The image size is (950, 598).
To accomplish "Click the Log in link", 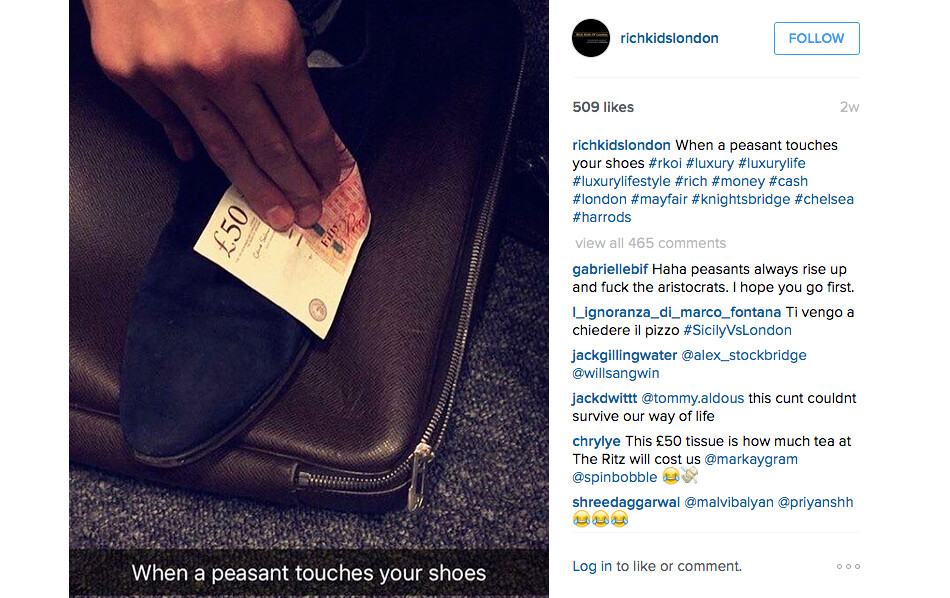I will tap(592, 566).
